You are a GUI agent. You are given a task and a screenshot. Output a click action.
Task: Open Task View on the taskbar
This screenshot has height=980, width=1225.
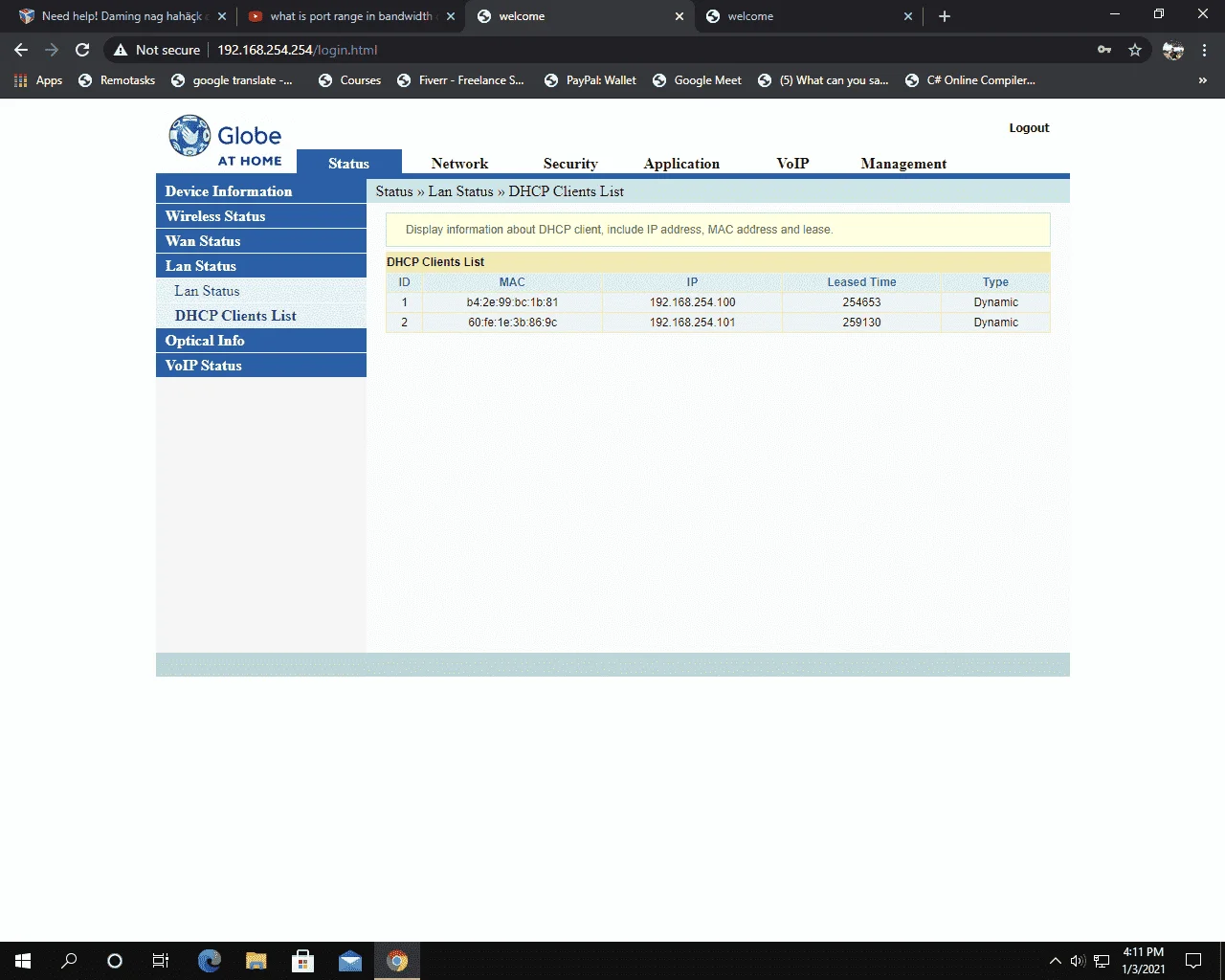tap(161, 961)
